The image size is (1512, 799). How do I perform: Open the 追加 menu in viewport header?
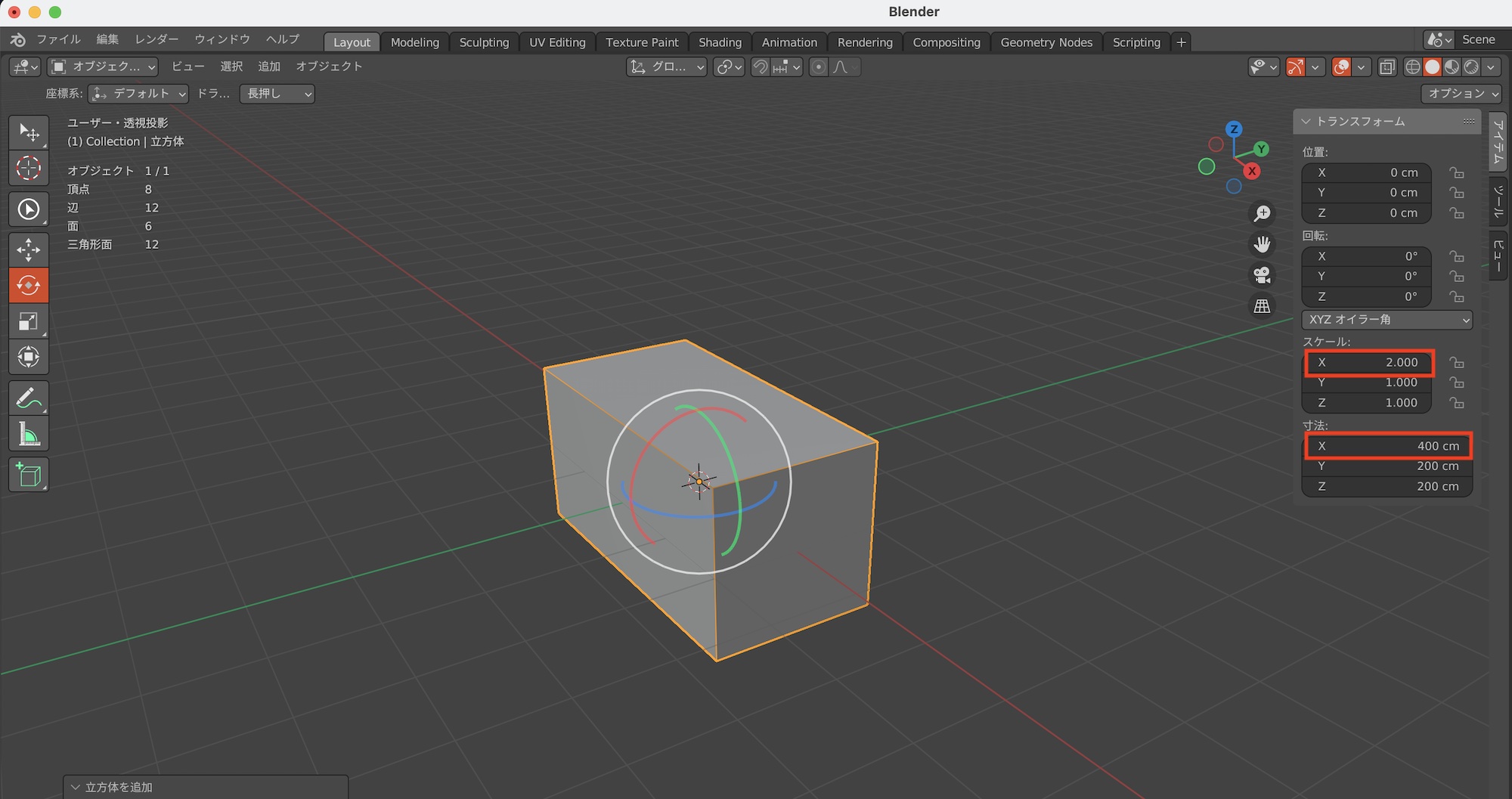click(x=268, y=67)
